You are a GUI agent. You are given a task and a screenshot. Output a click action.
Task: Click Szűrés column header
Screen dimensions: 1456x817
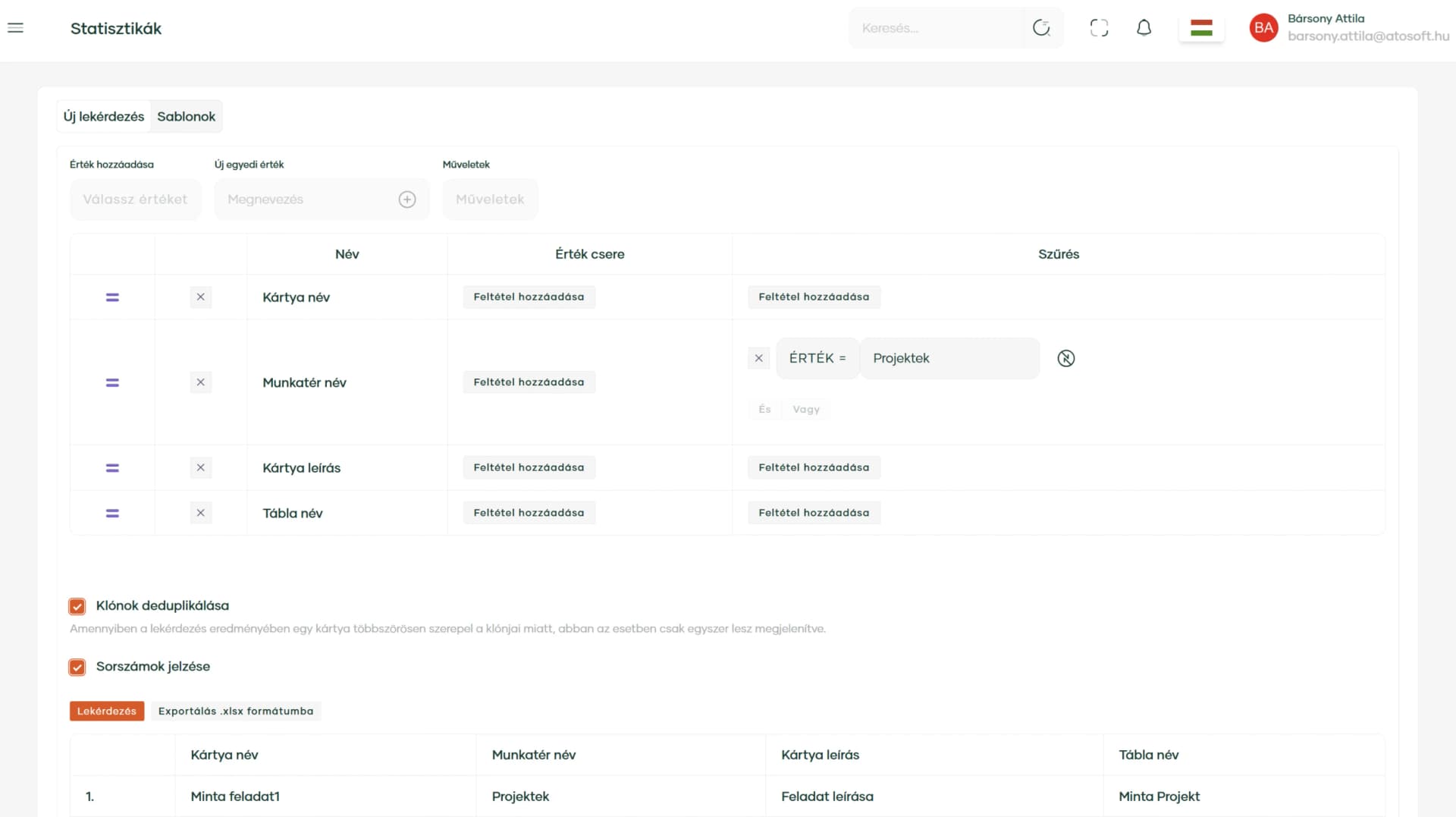coord(1059,254)
